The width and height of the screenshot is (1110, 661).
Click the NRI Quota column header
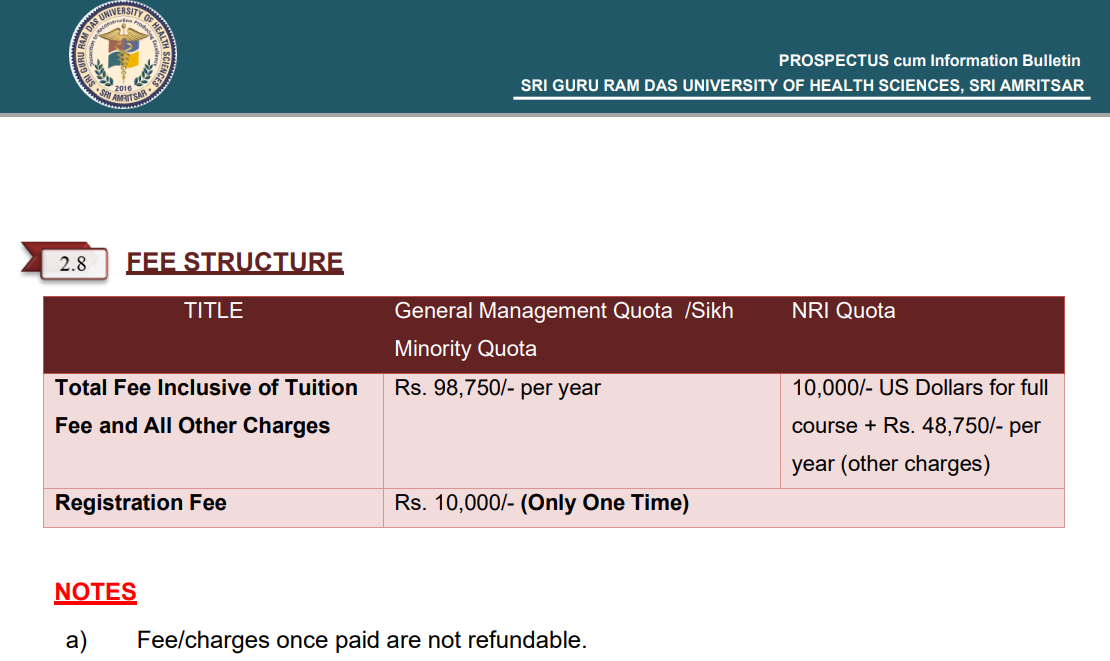(x=843, y=311)
